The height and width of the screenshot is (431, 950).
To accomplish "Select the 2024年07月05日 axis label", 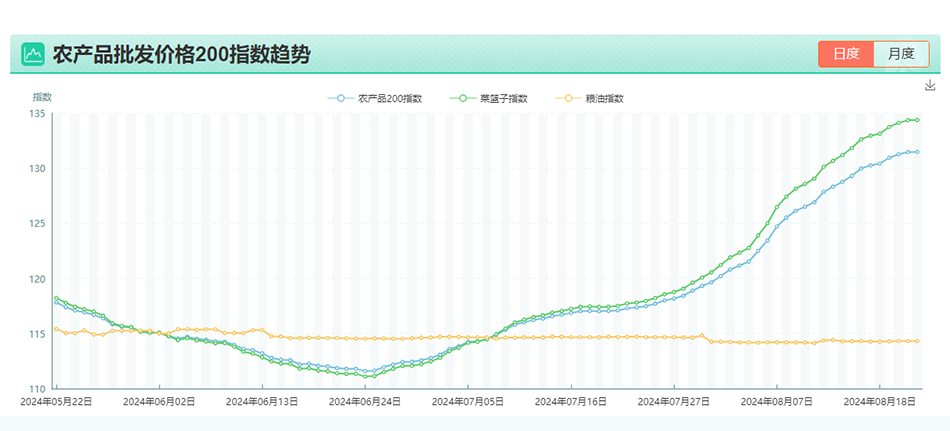I will tap(468, 401).
